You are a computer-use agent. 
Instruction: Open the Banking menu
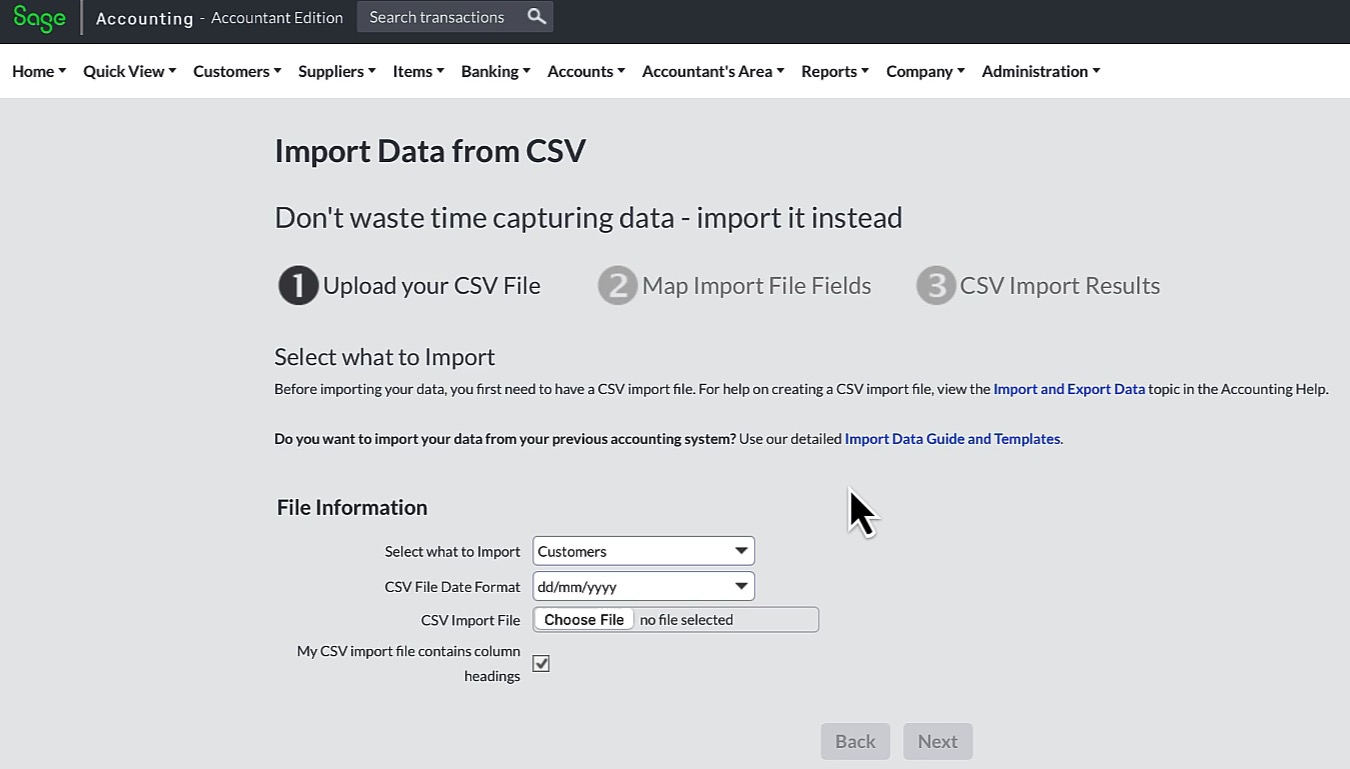click(x=495, y=71)
